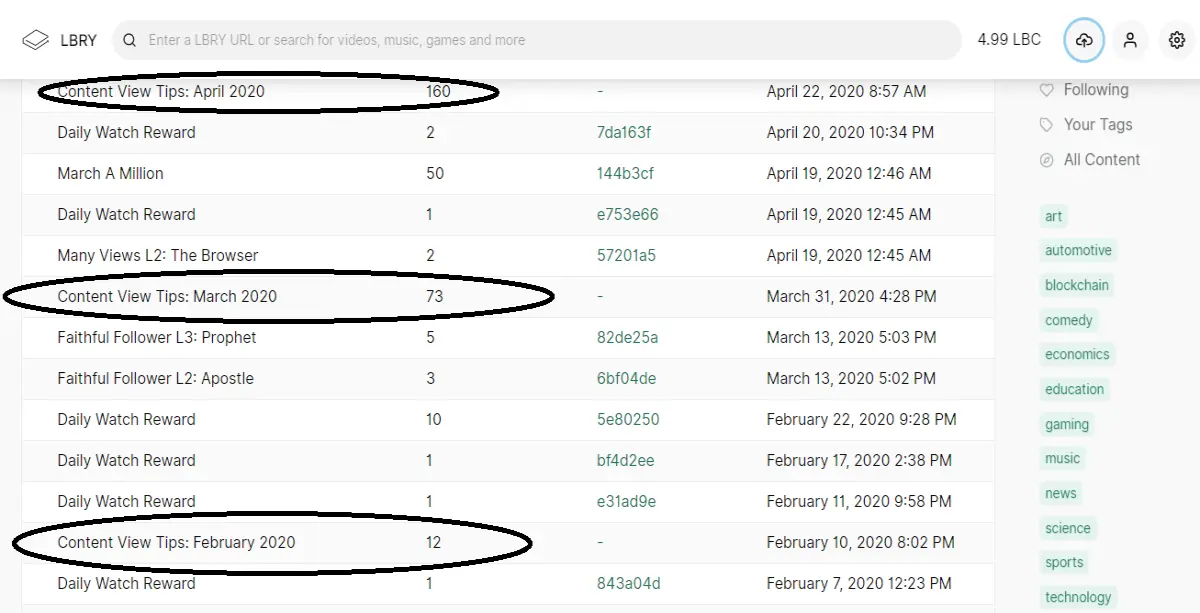Open the user account icon

point(1130,40)
